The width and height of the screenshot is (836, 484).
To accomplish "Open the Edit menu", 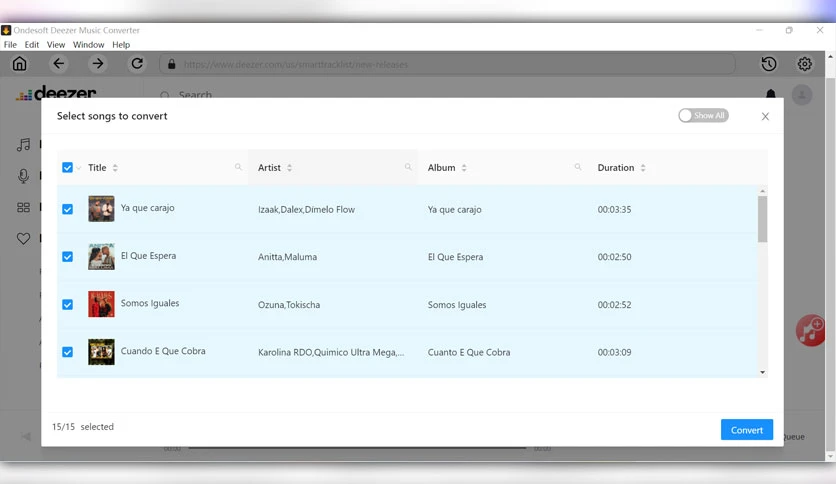I will (x=31, y=45).
